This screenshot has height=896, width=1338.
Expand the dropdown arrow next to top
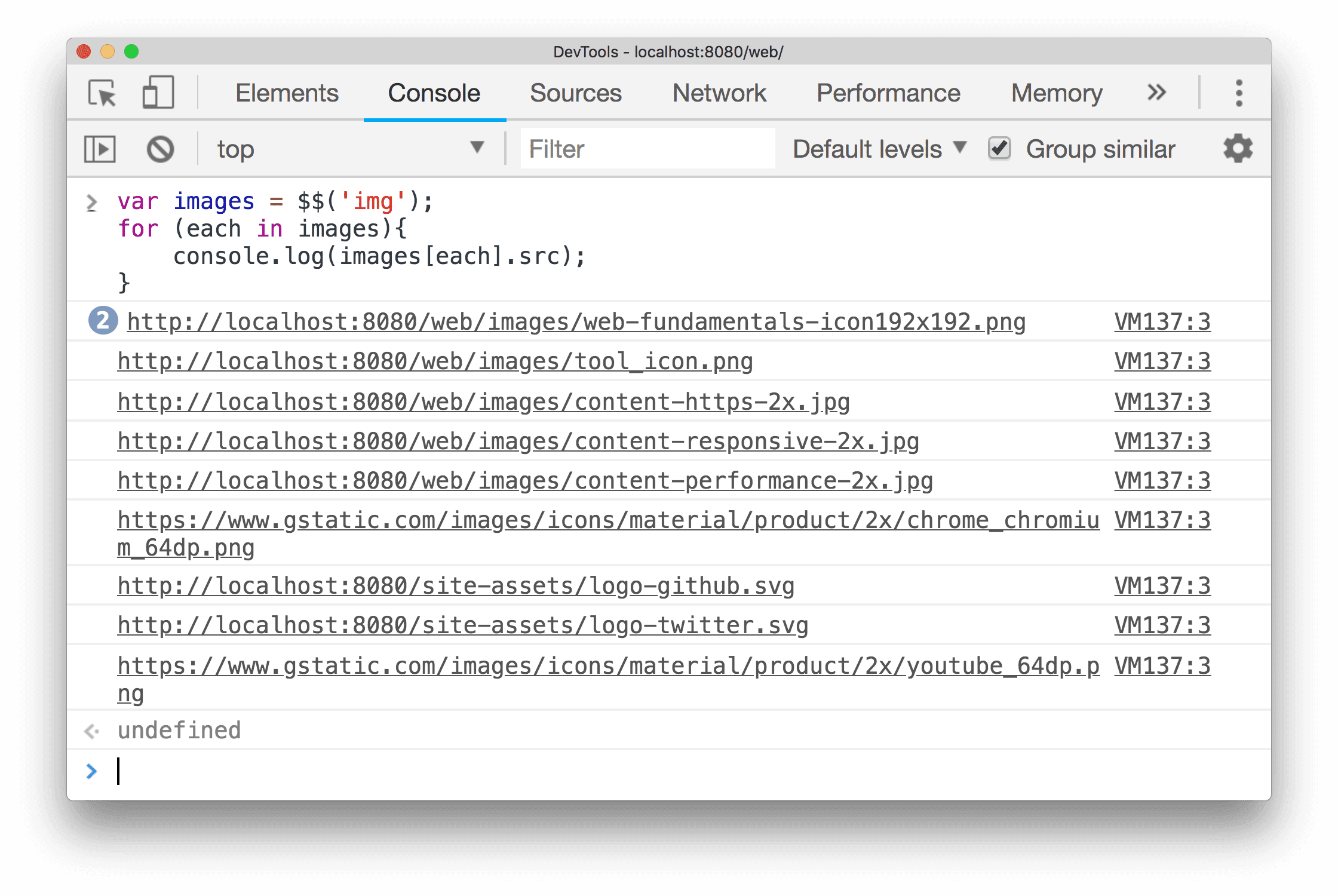click(479, 149)
